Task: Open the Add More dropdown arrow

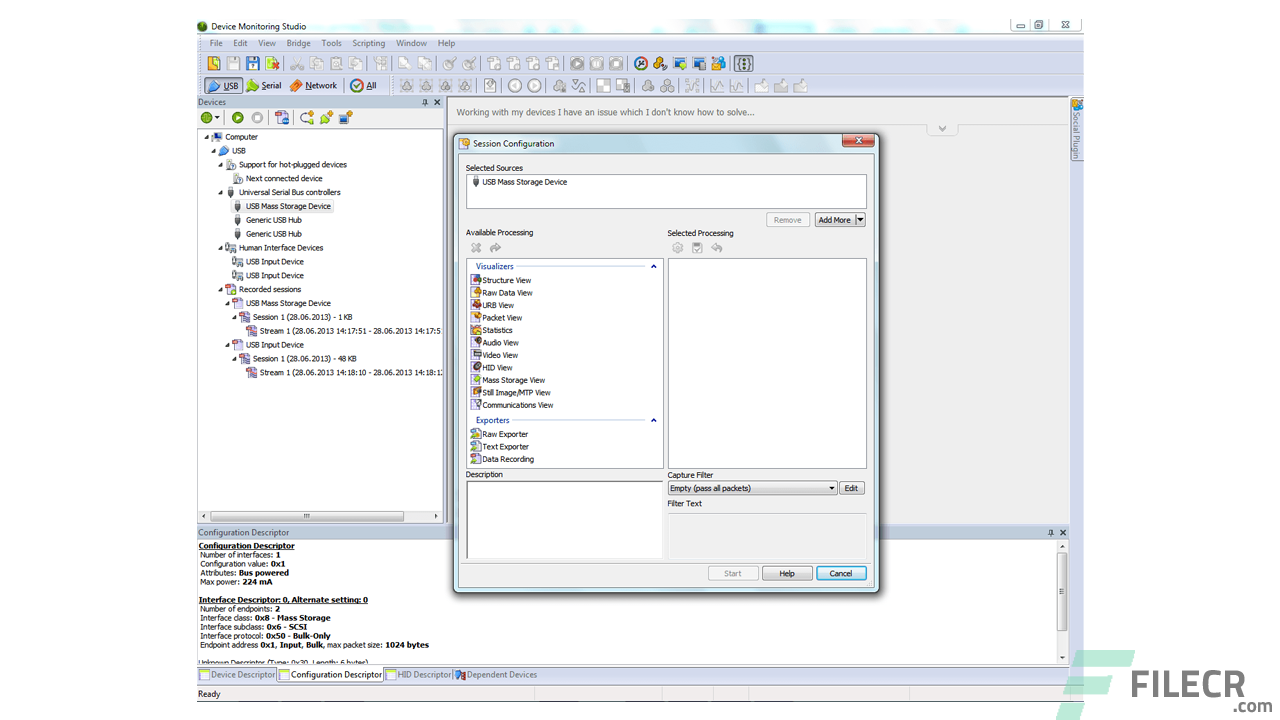Action: click(860, 220)
